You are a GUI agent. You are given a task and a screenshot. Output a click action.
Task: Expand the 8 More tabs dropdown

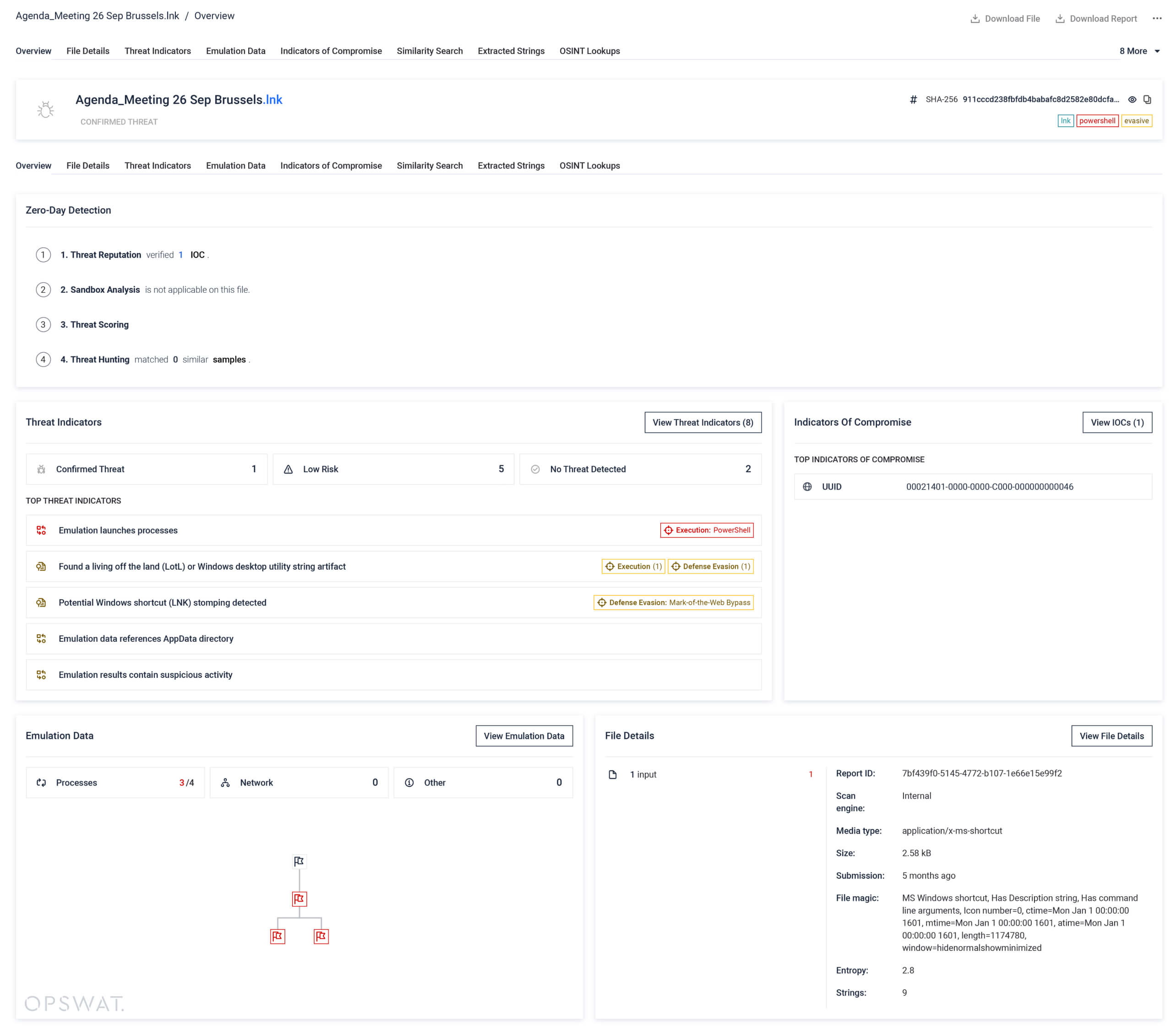(x=1139, y=51)
